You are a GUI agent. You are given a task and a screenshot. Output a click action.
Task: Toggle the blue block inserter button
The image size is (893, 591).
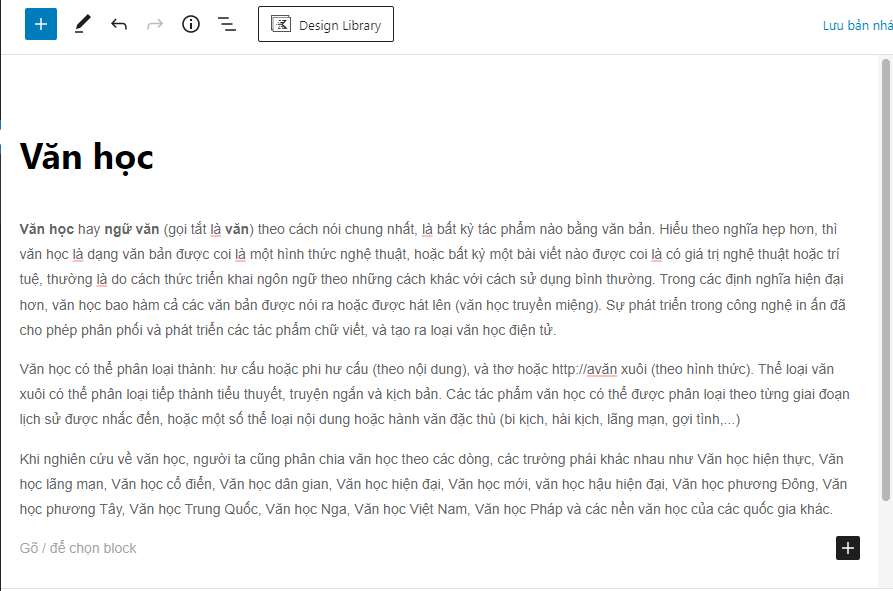click(41, 24)
